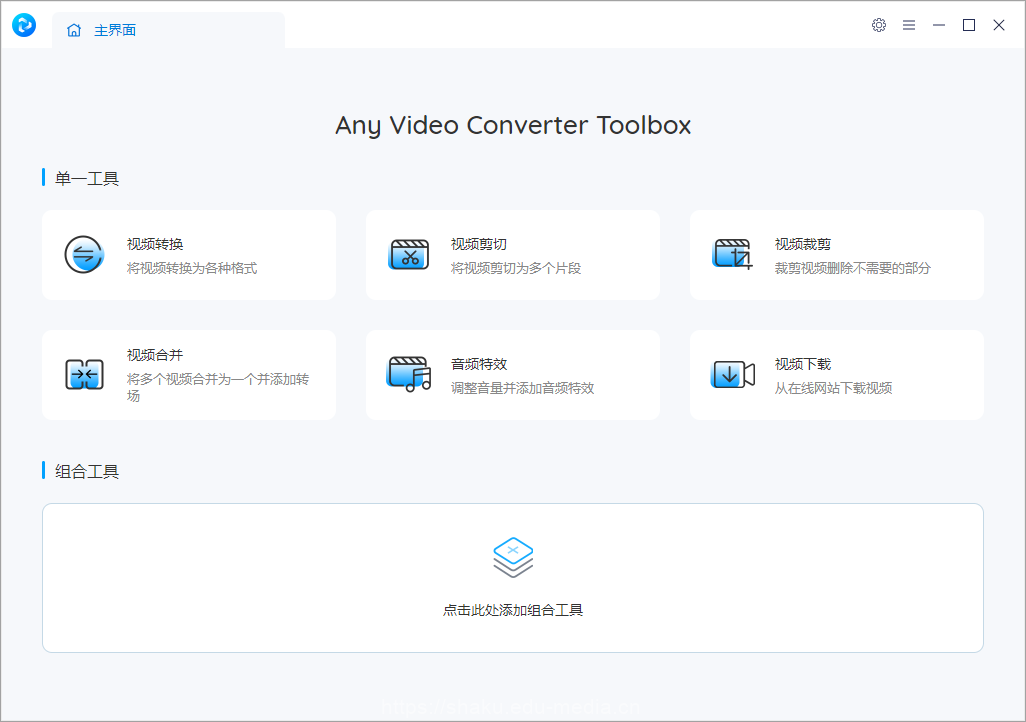Select the 视频裁剪 tool card
1026x722 pixels.
836,254
